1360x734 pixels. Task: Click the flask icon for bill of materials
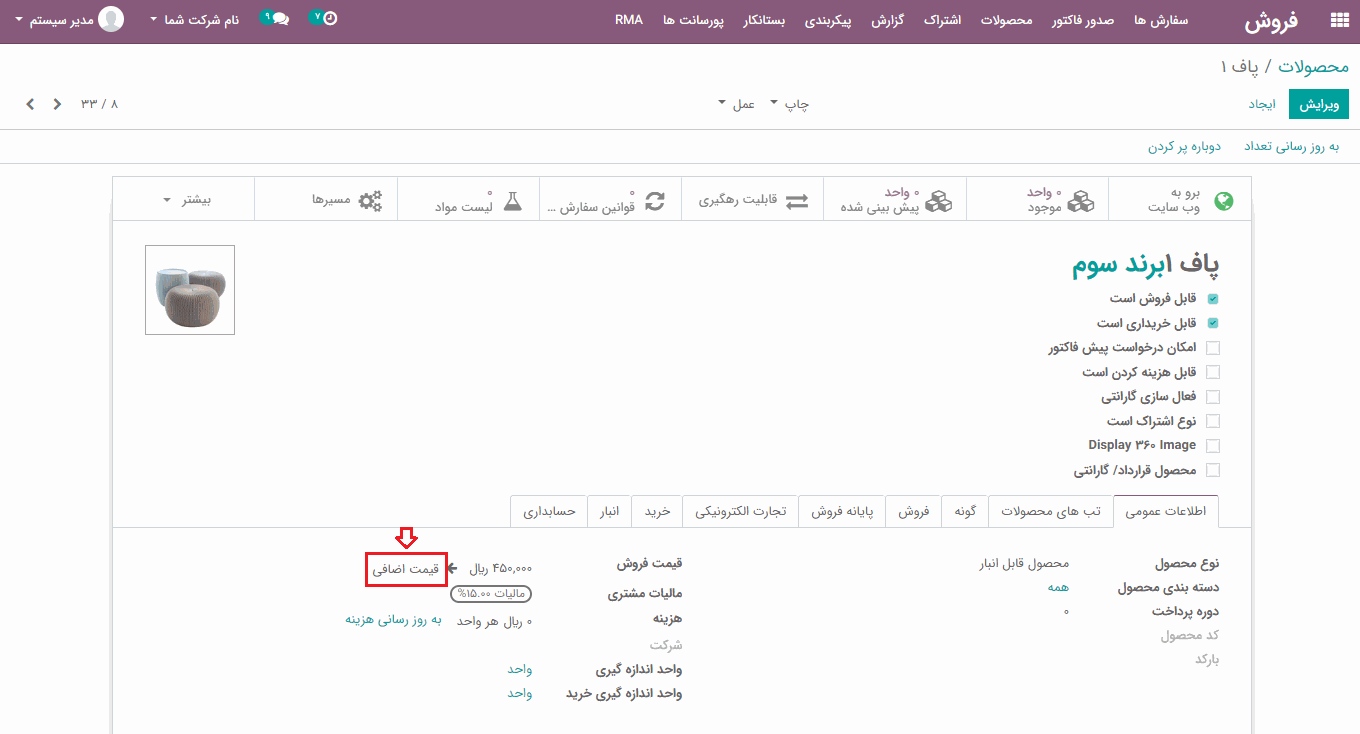pos(512,200)
